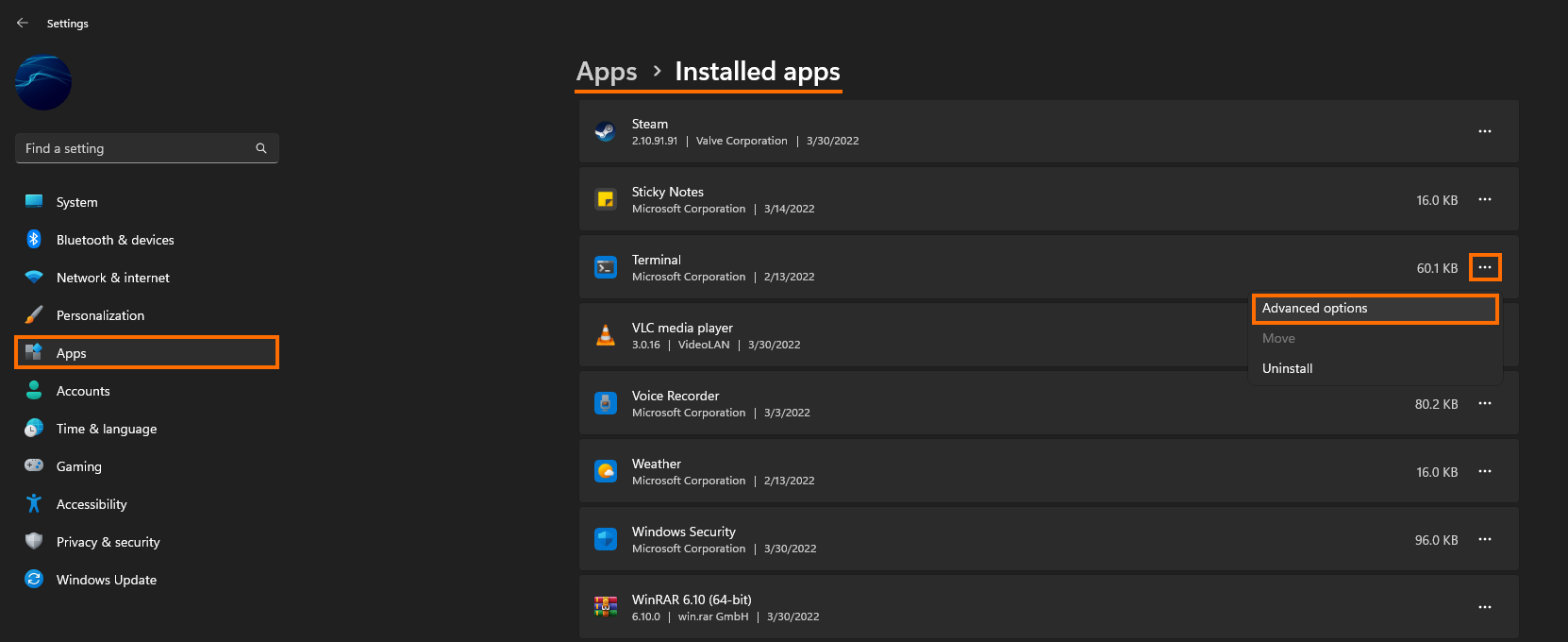1568x642 pixels.
Task: Open the three-dot menu for Steam
Action: point(1485,131)
